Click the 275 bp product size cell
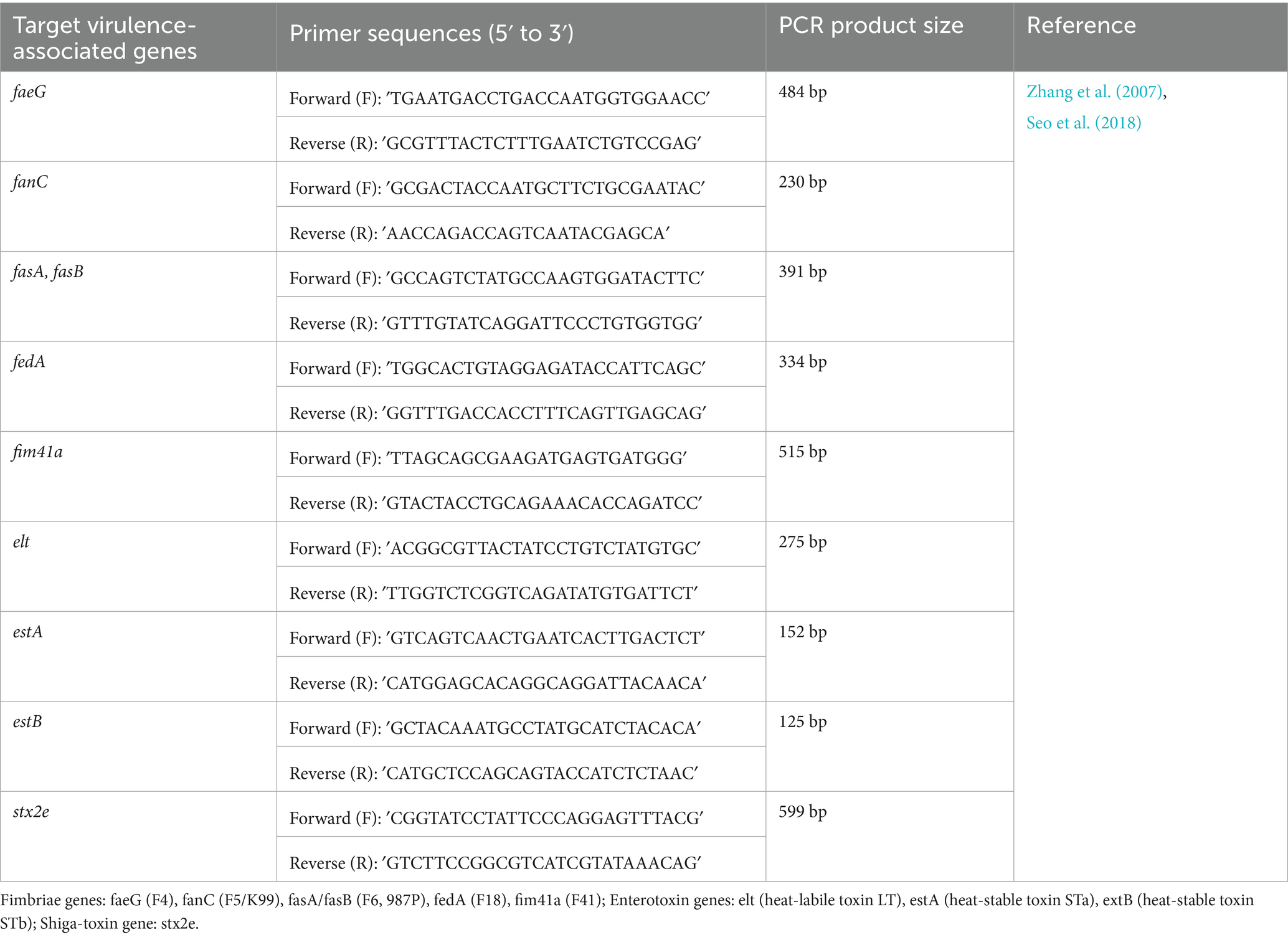The image size is (1288, 937). pyautogui.click(x=802, y=542)
